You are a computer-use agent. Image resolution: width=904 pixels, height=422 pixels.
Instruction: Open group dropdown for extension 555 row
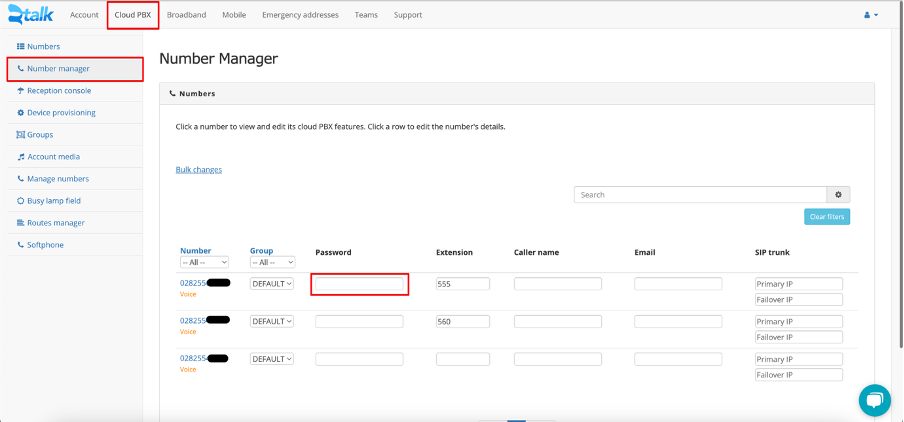(x=272, y=284)
